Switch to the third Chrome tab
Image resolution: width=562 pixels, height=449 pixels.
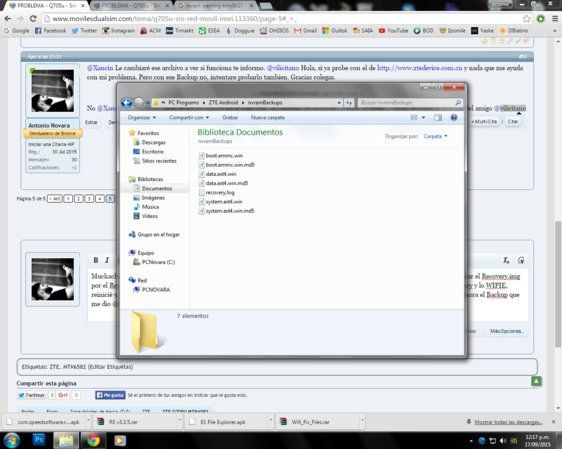coord(215,6)
